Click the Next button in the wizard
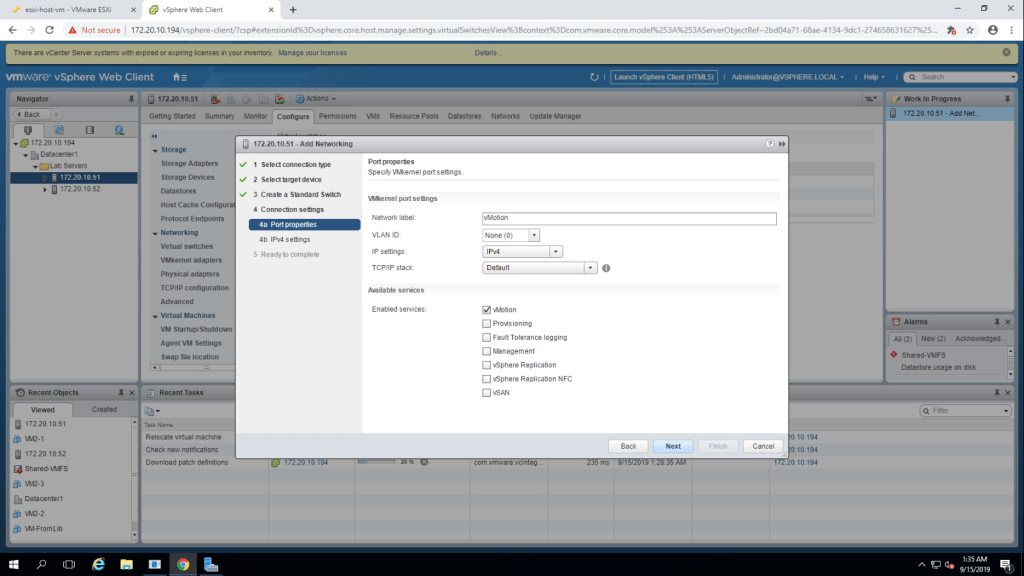 tap(673, 446)
